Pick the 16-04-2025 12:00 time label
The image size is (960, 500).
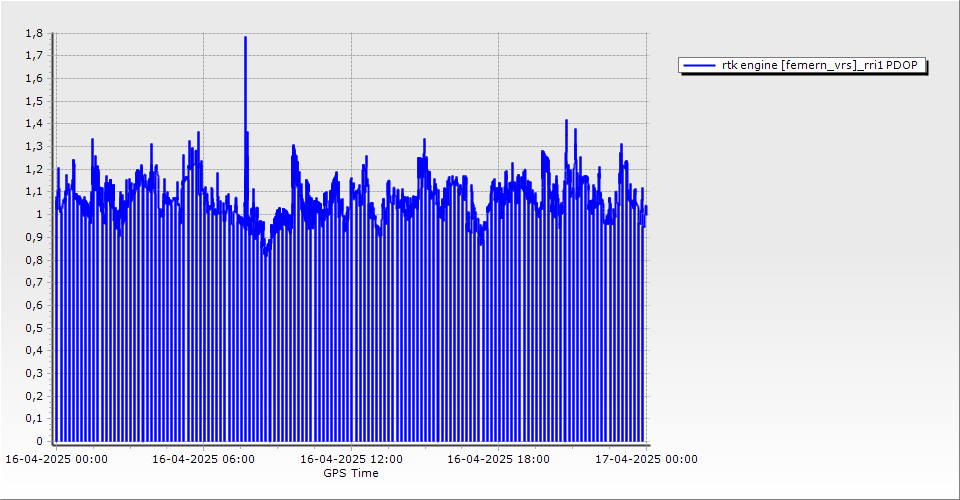352,460
